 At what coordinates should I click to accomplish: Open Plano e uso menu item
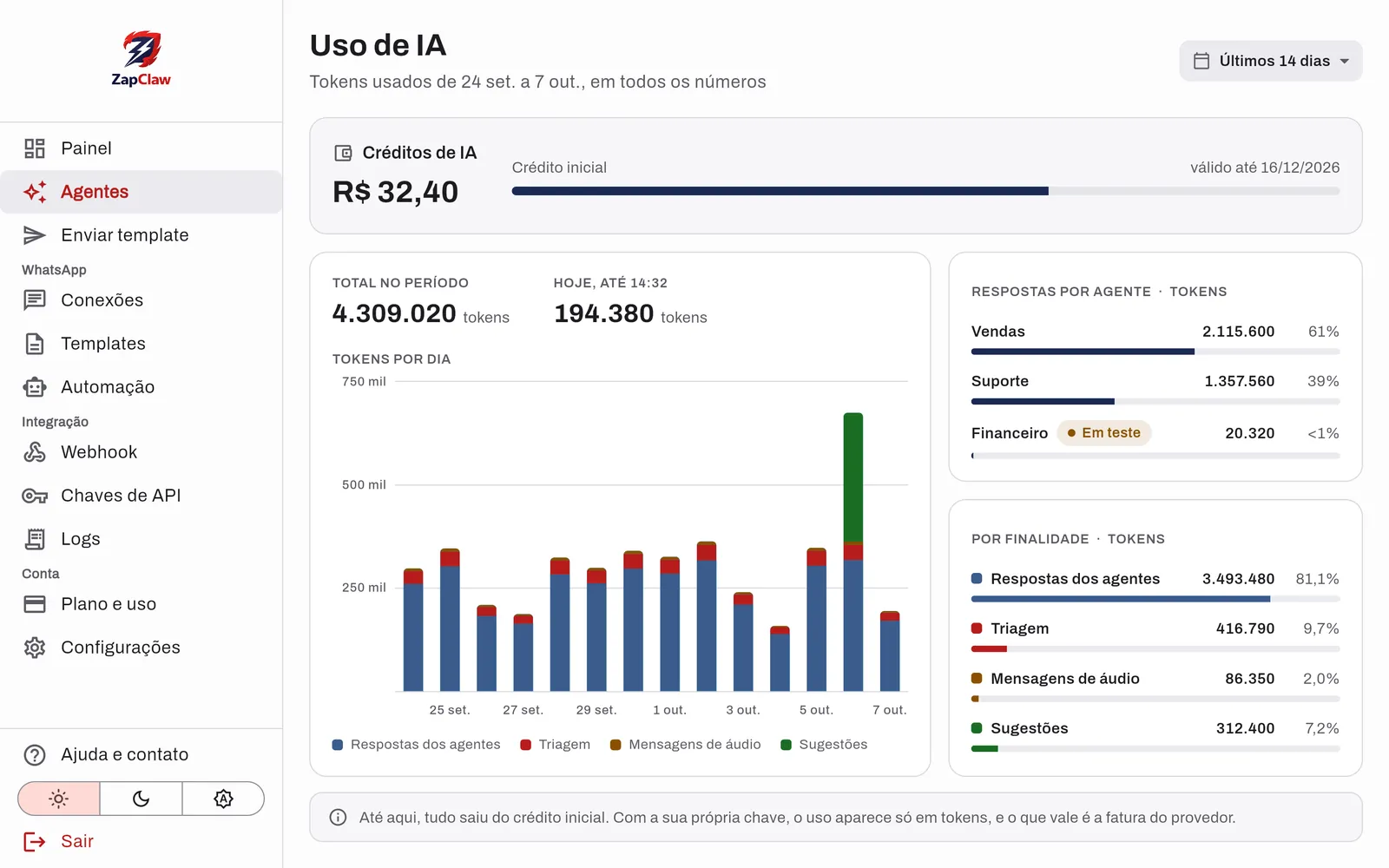(142, 604)
